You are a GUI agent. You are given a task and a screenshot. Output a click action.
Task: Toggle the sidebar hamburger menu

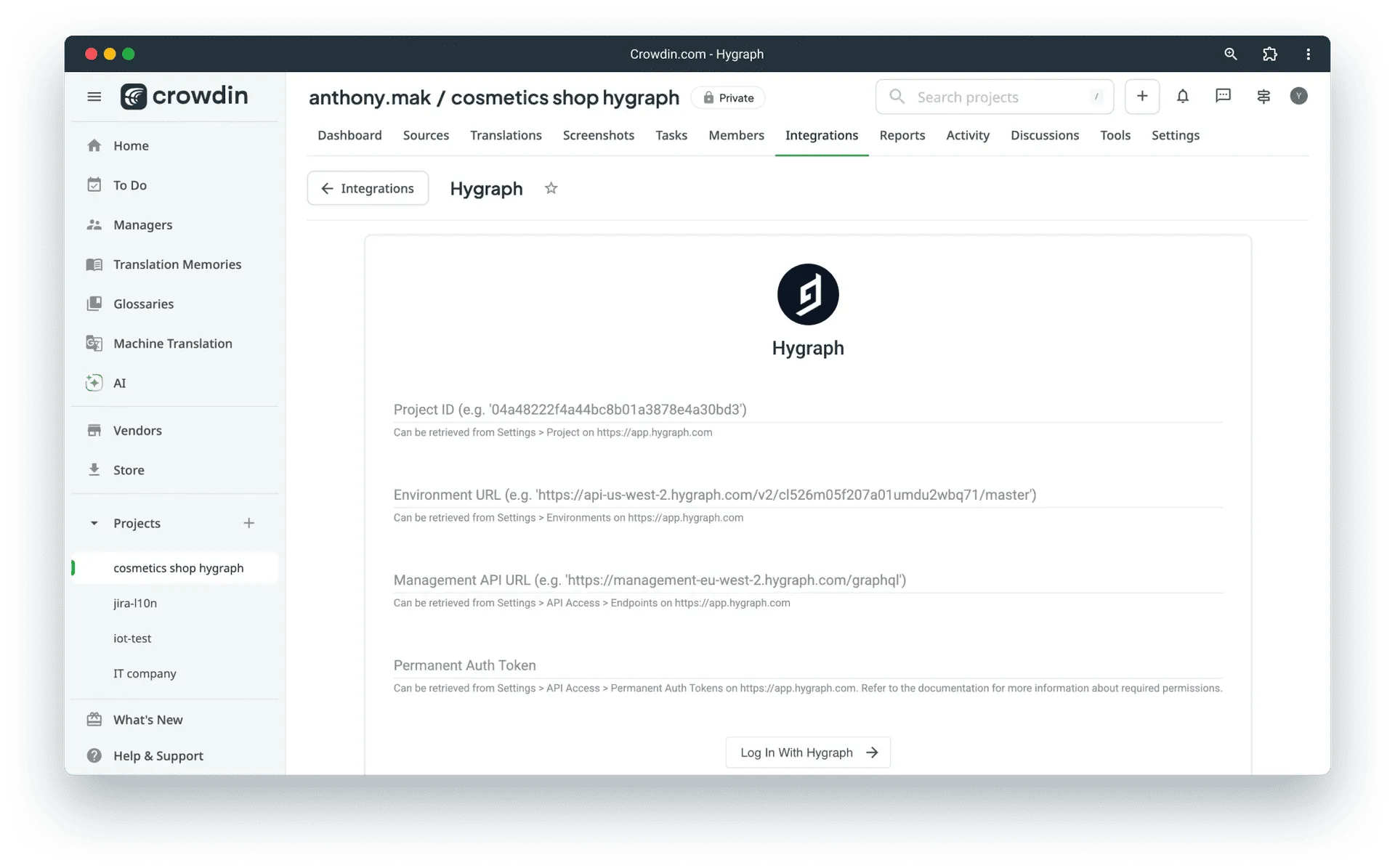[x=94, y=96]
